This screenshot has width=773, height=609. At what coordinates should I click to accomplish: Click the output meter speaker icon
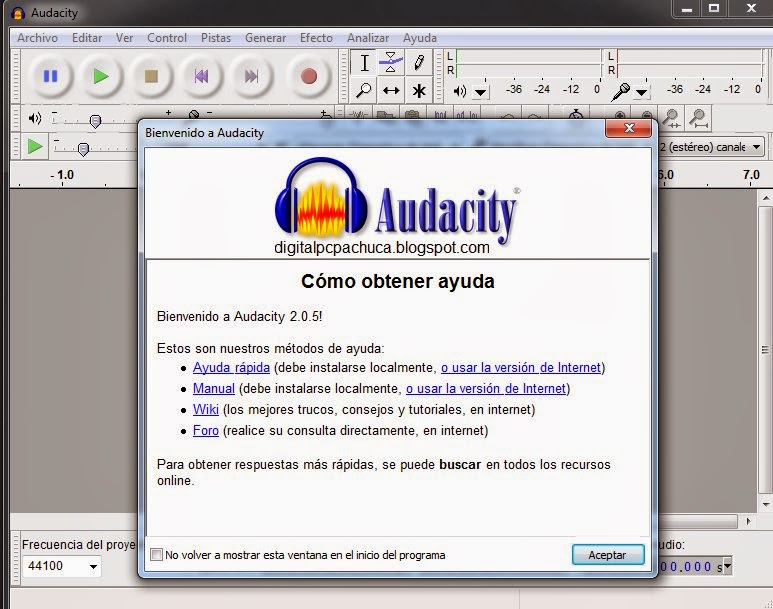[459, 91]
